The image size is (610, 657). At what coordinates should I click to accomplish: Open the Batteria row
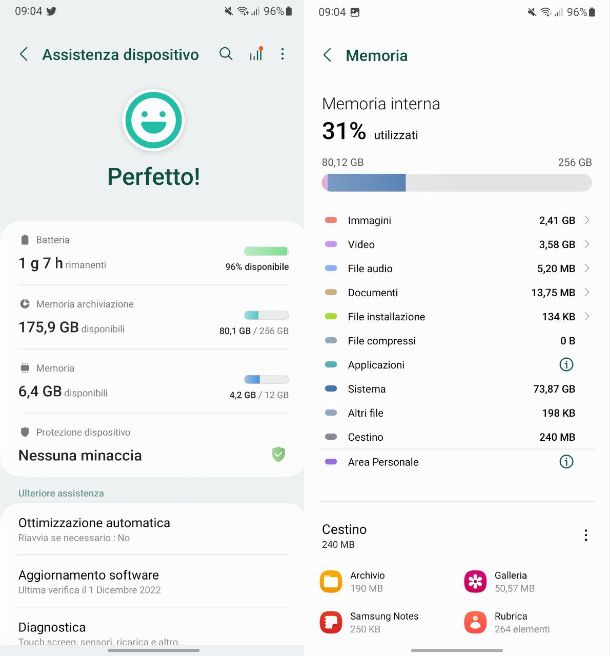(x=153, y=253)
